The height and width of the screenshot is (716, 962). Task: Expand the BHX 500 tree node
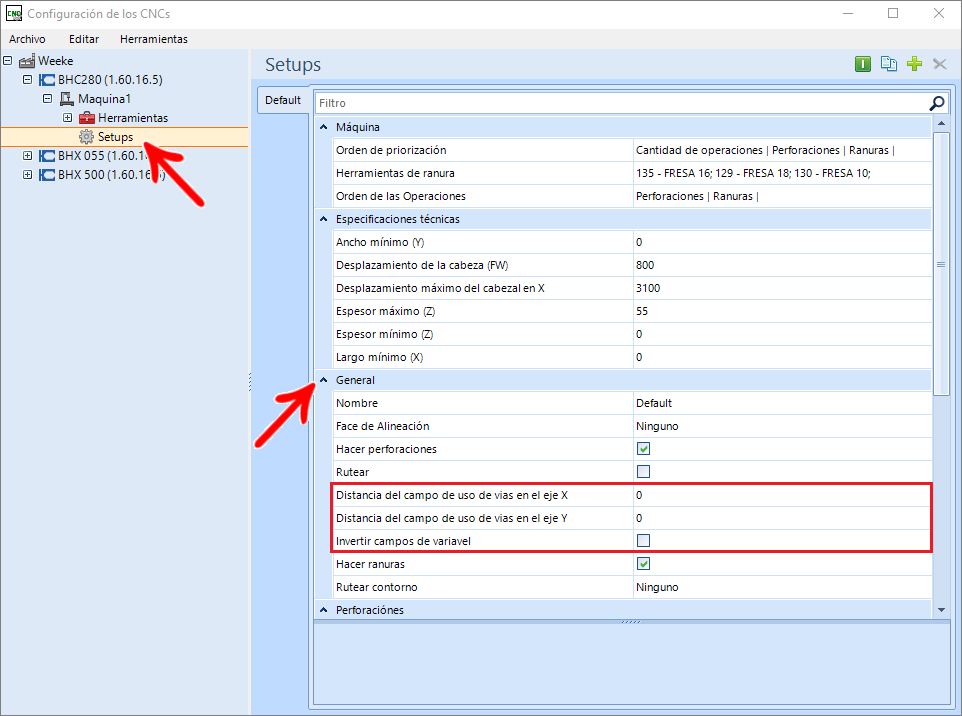(27, 174)
